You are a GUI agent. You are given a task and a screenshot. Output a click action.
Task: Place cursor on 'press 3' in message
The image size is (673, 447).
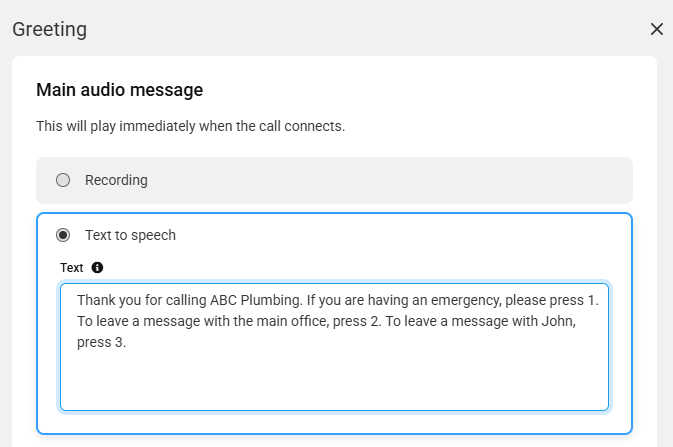(100, 342)
